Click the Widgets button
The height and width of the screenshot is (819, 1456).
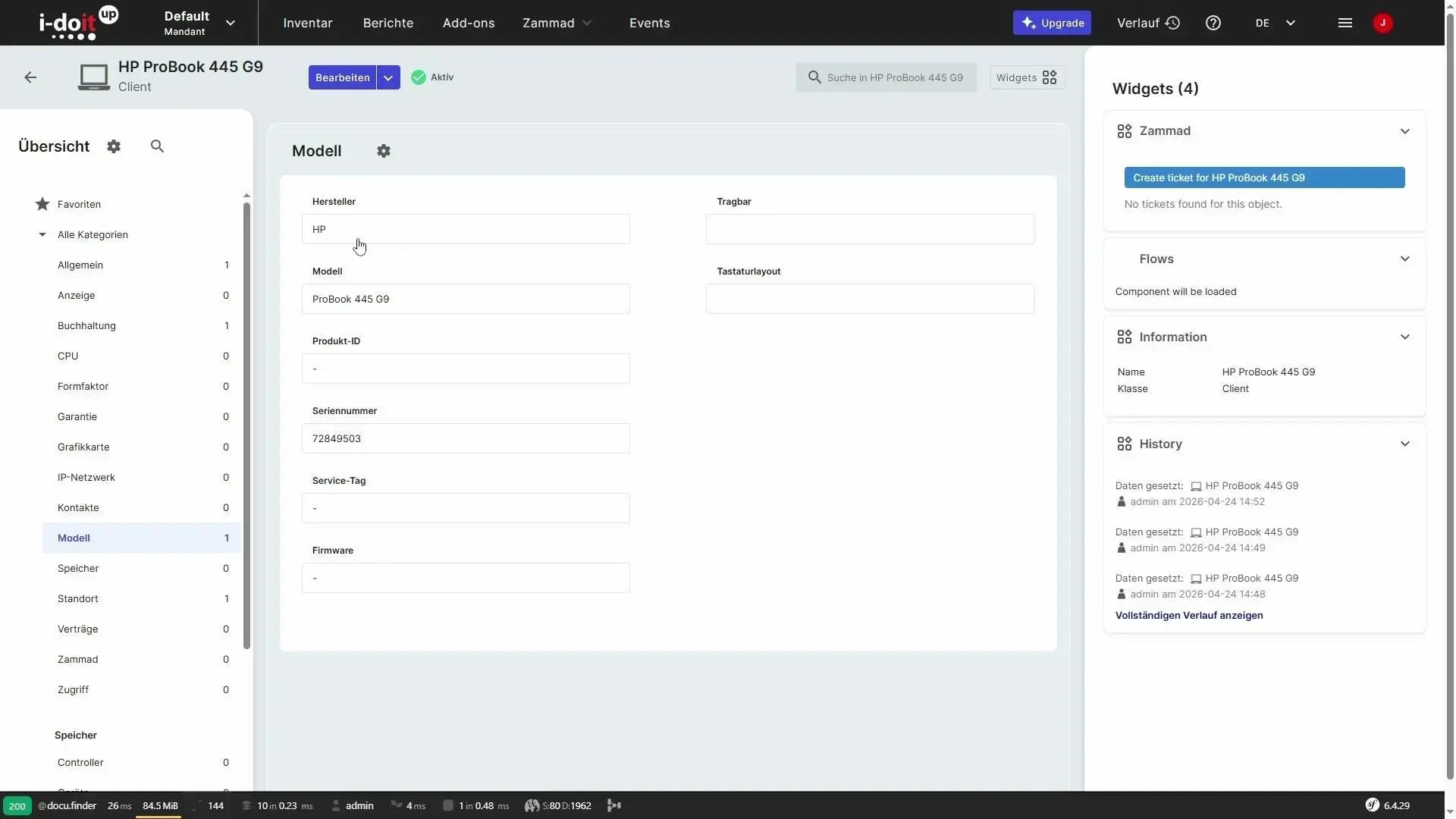click(1027, 77)
